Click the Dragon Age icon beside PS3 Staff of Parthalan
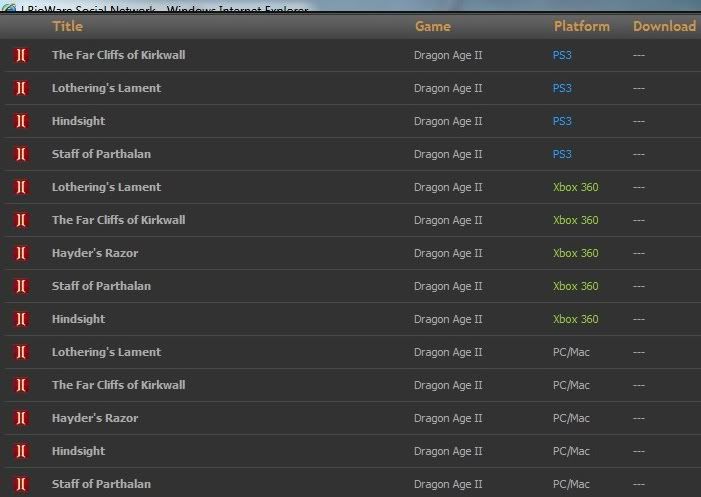The image size is (701, 497). click(21, 154)
